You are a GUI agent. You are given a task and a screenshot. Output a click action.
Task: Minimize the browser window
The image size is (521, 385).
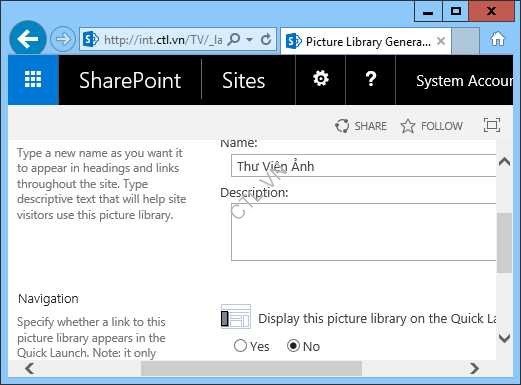pyautogui.click(x=428, y=12)
